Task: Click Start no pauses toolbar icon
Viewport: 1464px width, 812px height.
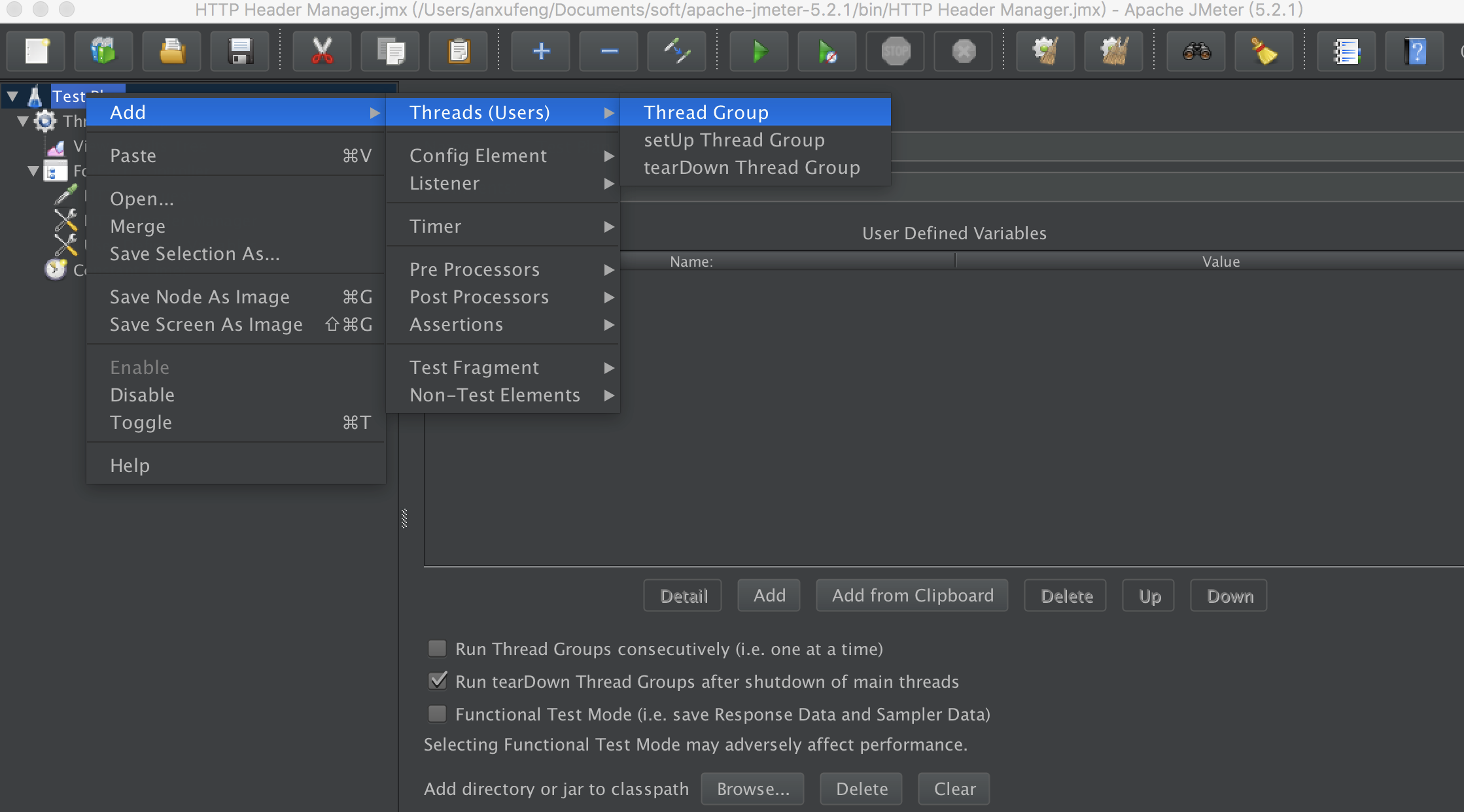Action: pyautogui.click(x=827, y=51)
